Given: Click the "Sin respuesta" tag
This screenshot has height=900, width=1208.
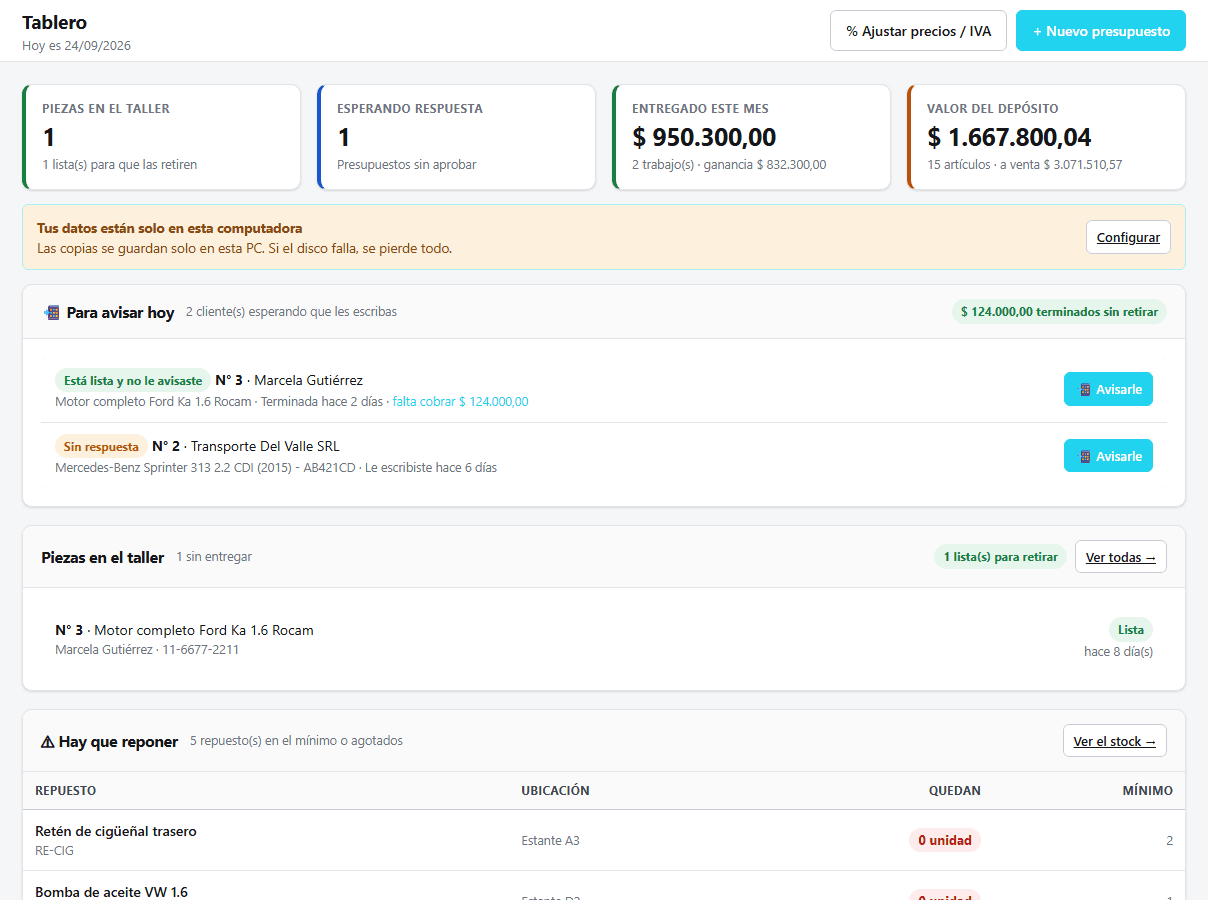Looking at the screenshot, I should 101,446.
